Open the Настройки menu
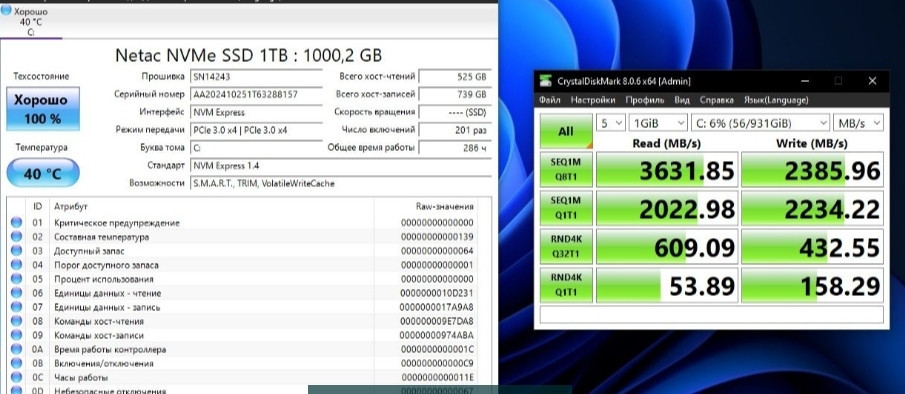 (x=593, y=100)
